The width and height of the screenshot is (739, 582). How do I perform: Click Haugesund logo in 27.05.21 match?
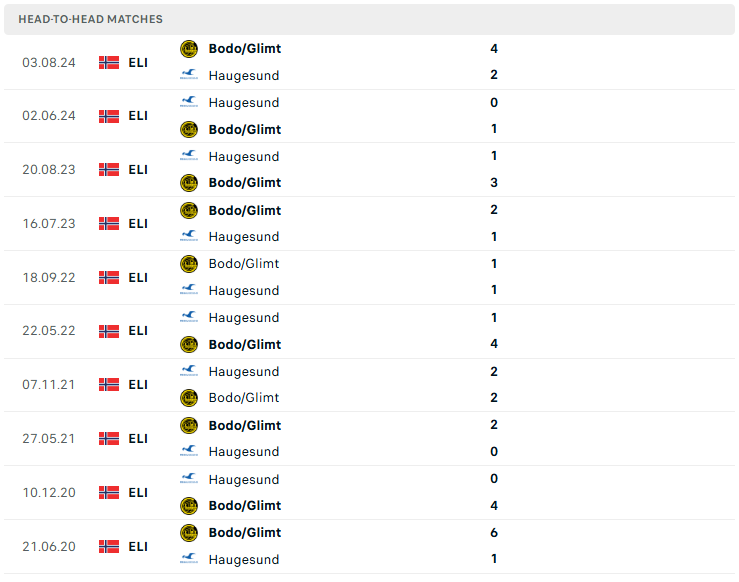189,452
